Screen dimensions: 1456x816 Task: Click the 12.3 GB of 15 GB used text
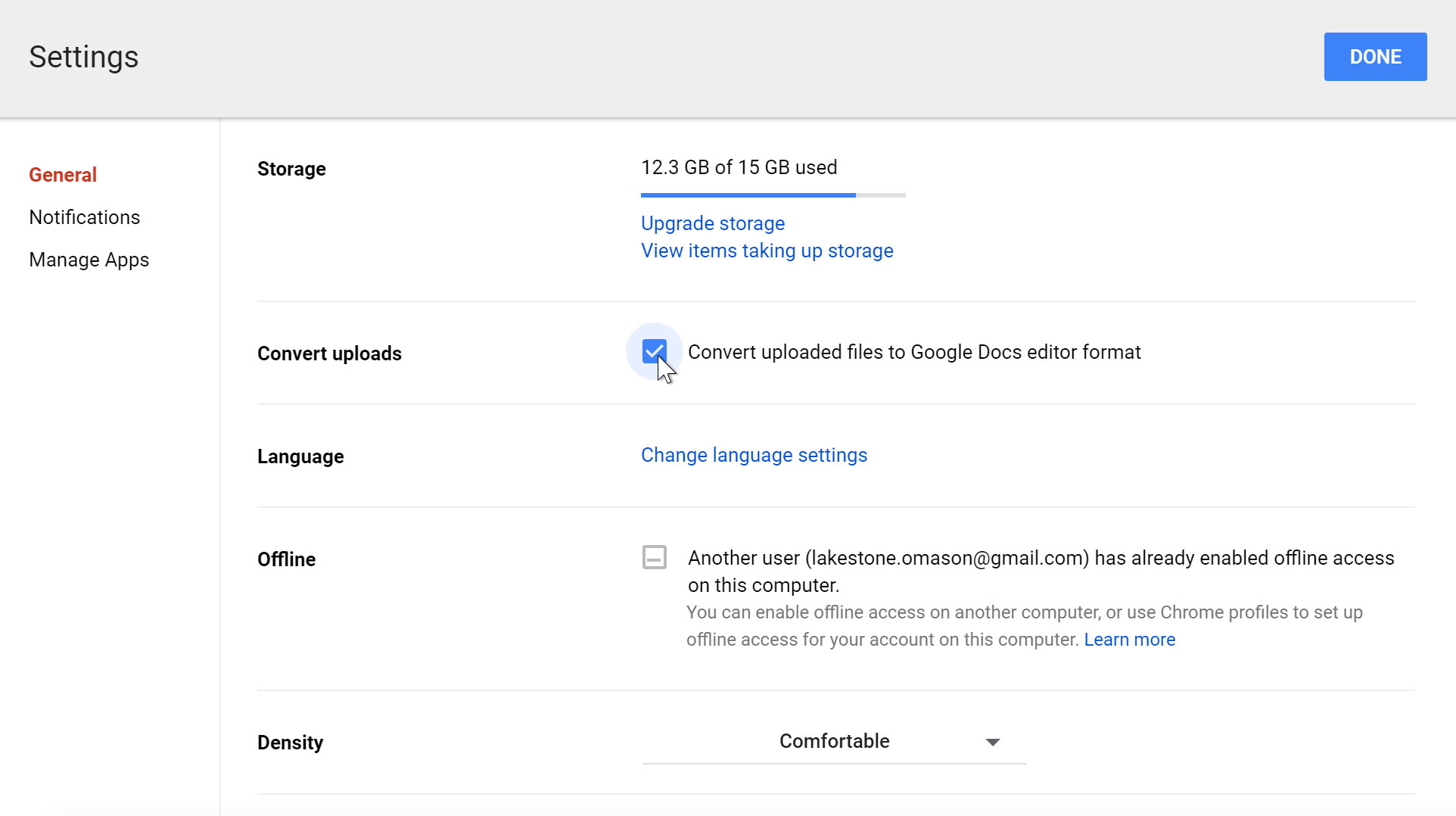click(x=739, y=167)
